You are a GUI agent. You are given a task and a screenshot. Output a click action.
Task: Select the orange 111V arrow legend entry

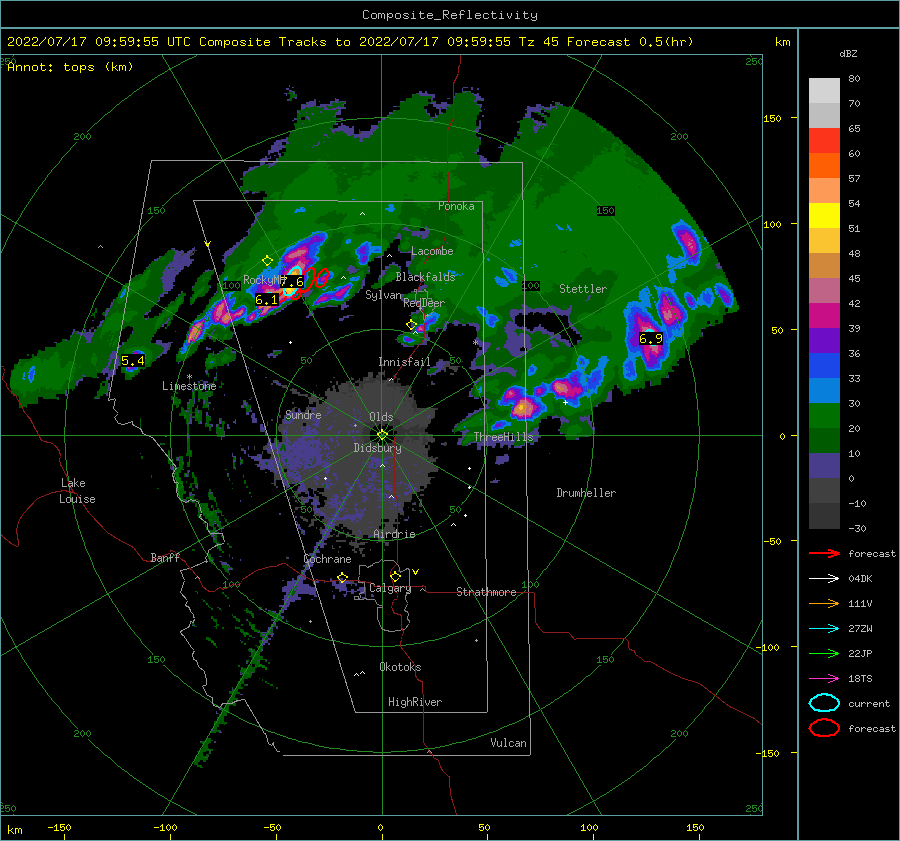point(824,603)
